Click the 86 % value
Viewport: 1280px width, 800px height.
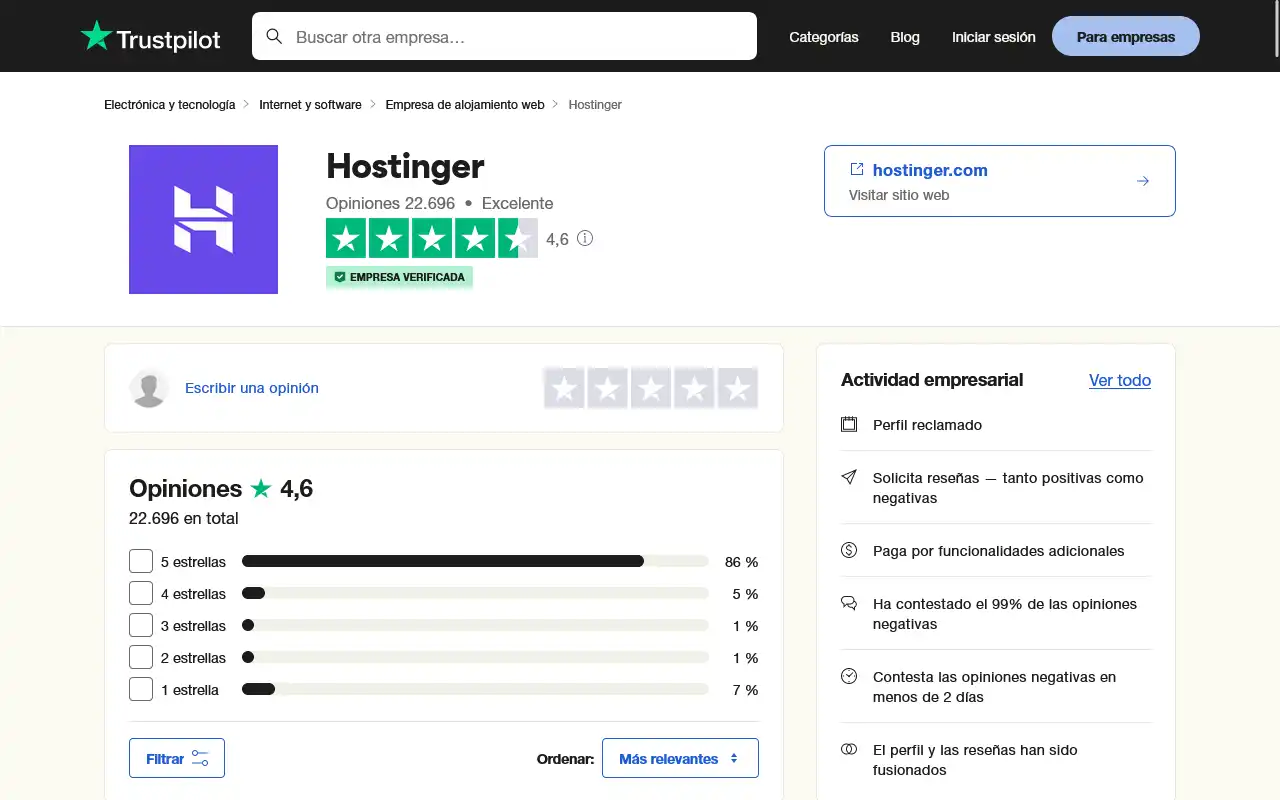point(742,562)
